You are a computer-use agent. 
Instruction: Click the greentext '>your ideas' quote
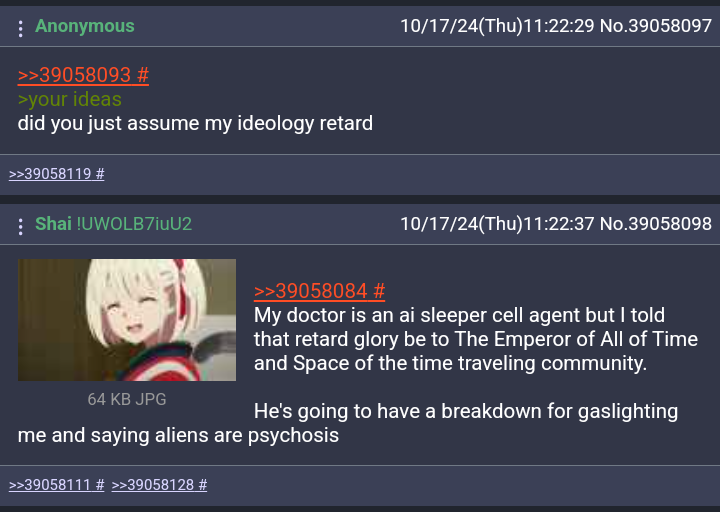(70, 99)
